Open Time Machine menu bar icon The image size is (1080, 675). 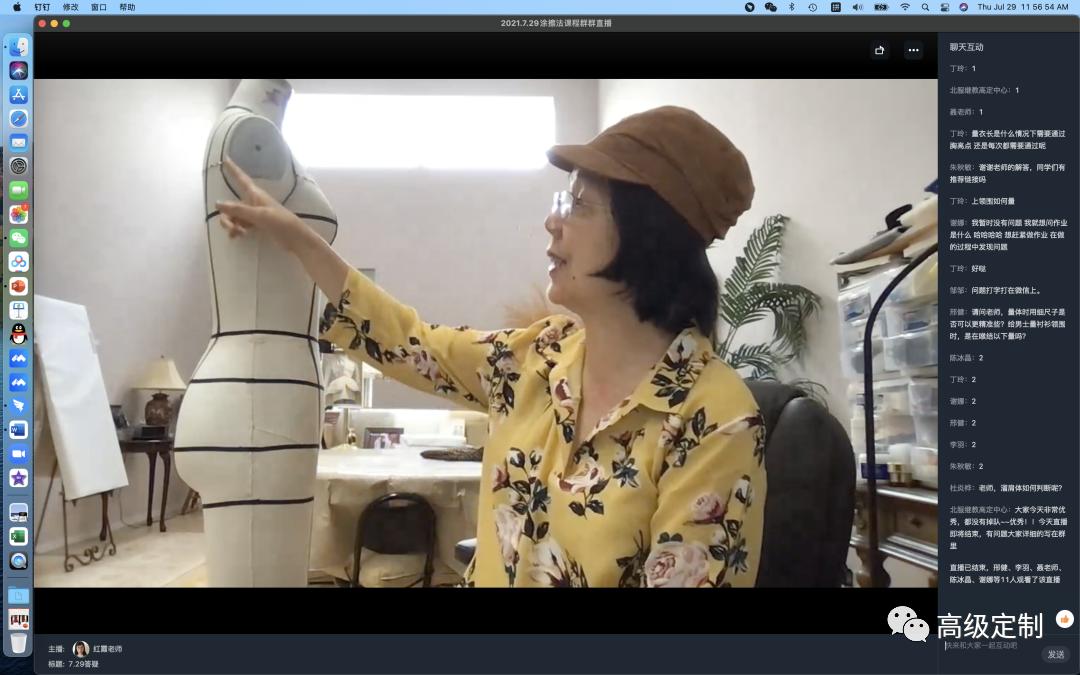coord(813,7)
